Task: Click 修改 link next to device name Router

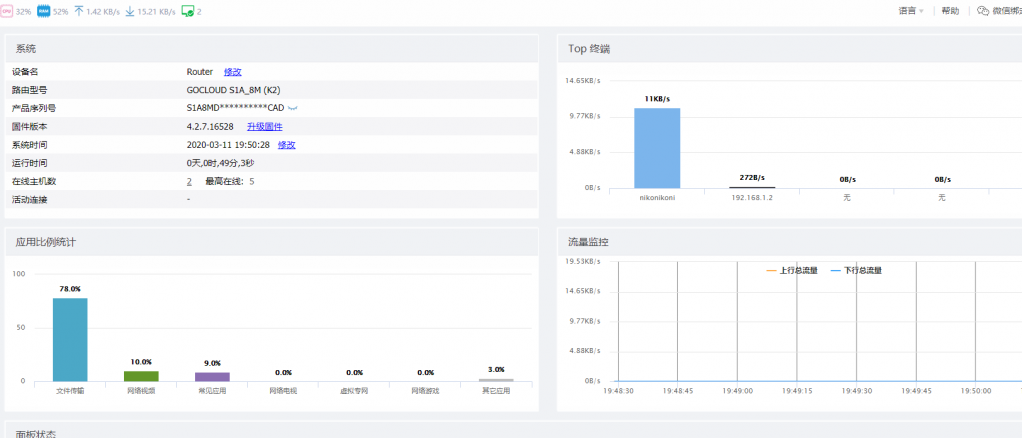Action: 233,72
